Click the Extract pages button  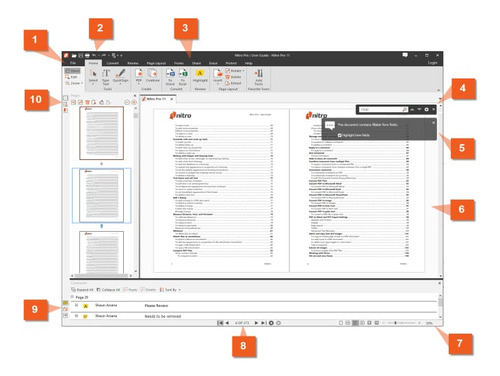click(x=233, y=83)
